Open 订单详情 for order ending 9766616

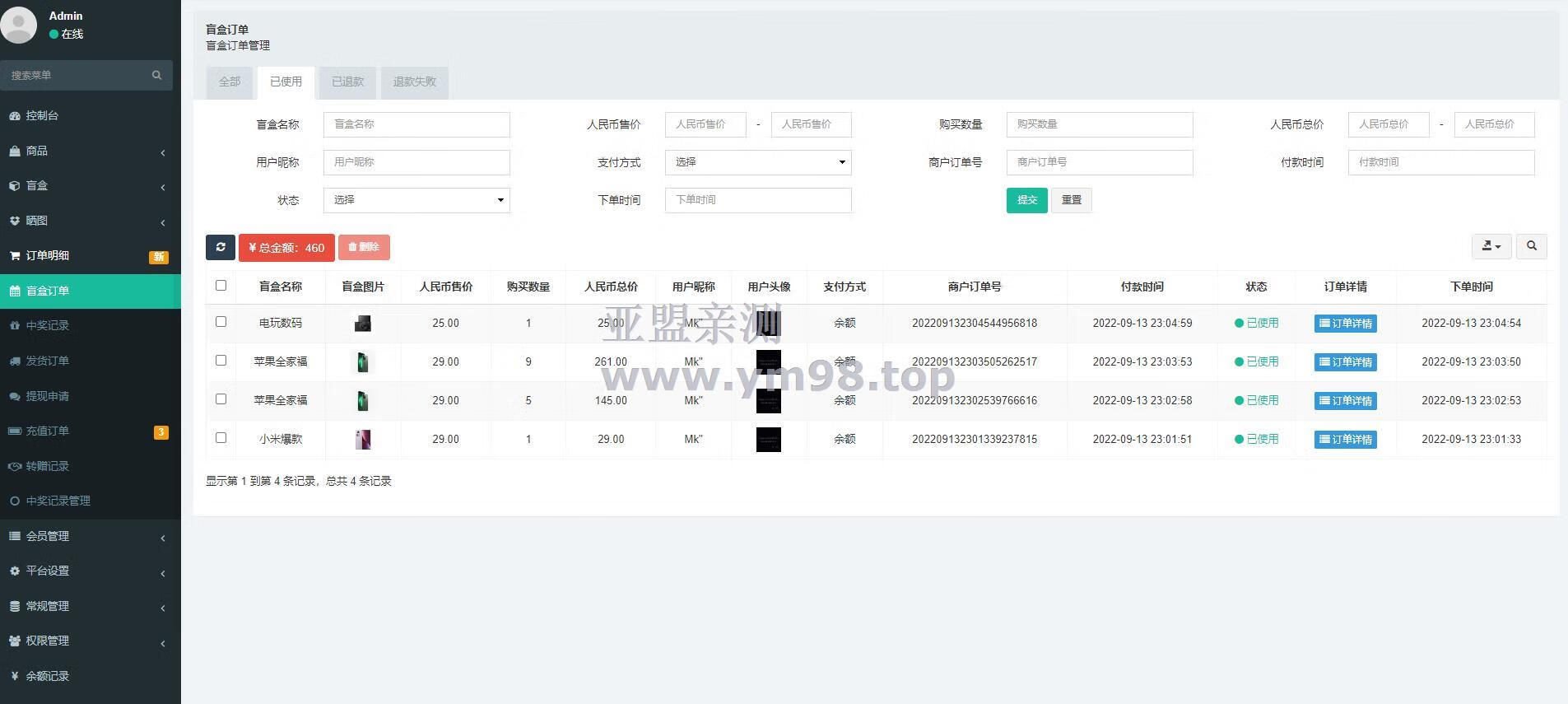click(1346, 401)
